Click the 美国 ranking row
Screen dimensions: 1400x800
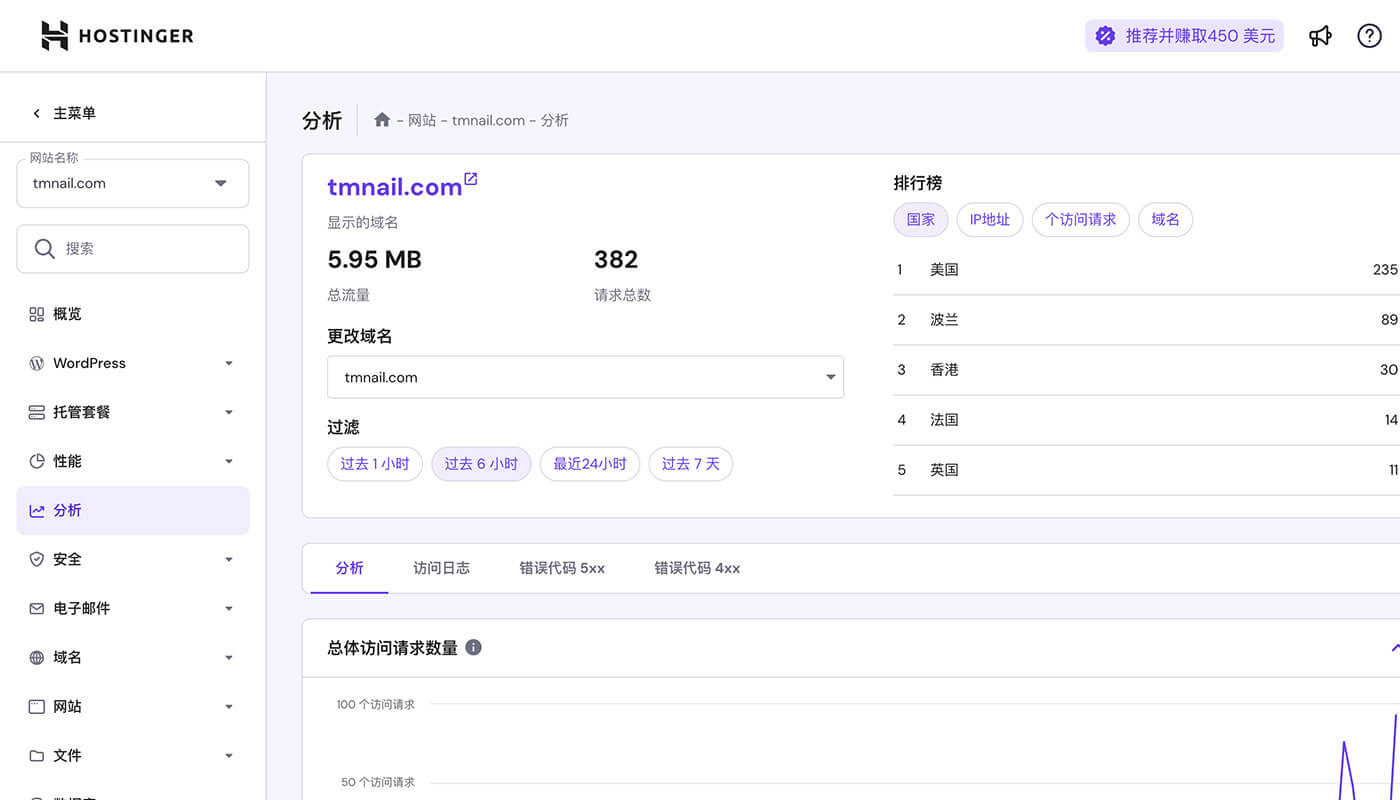coord(1146,270)
